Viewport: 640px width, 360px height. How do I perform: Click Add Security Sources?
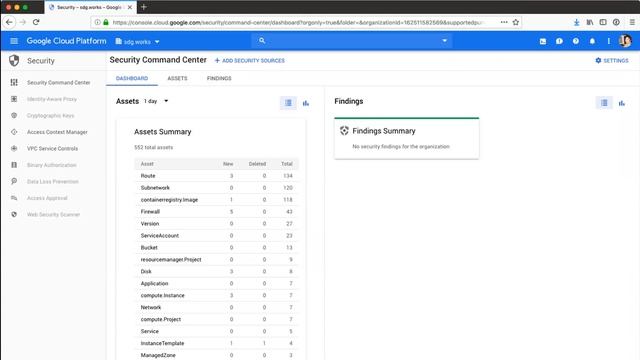tap(250, 60)
